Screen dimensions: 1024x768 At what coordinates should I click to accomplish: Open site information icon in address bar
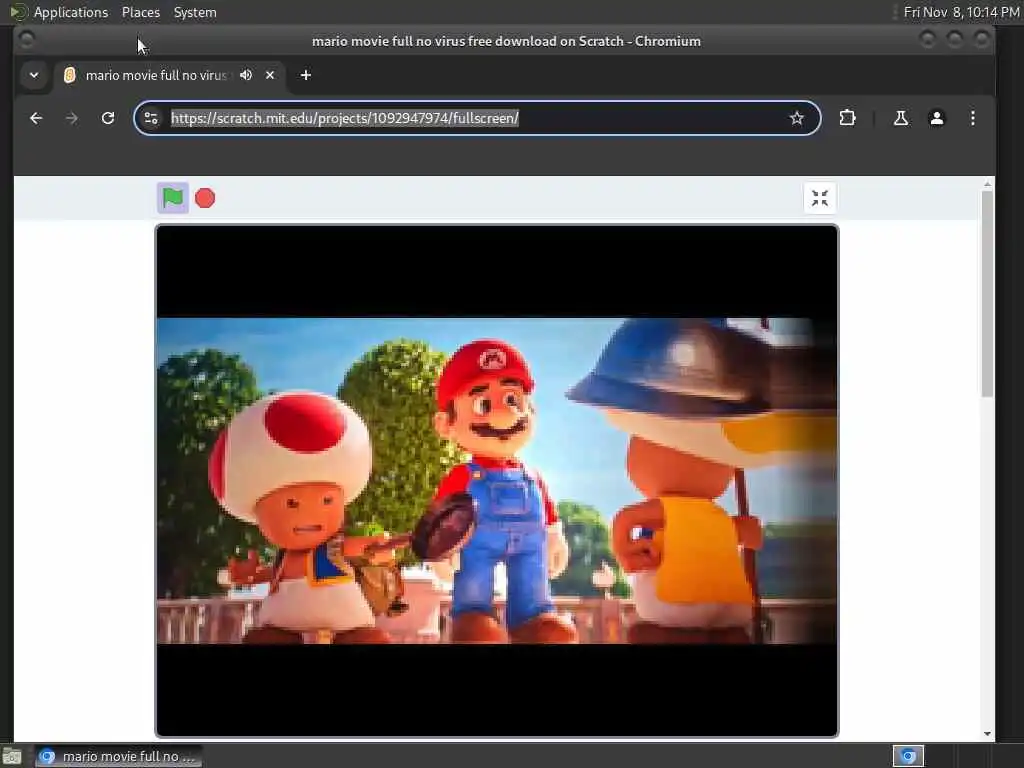151,118
